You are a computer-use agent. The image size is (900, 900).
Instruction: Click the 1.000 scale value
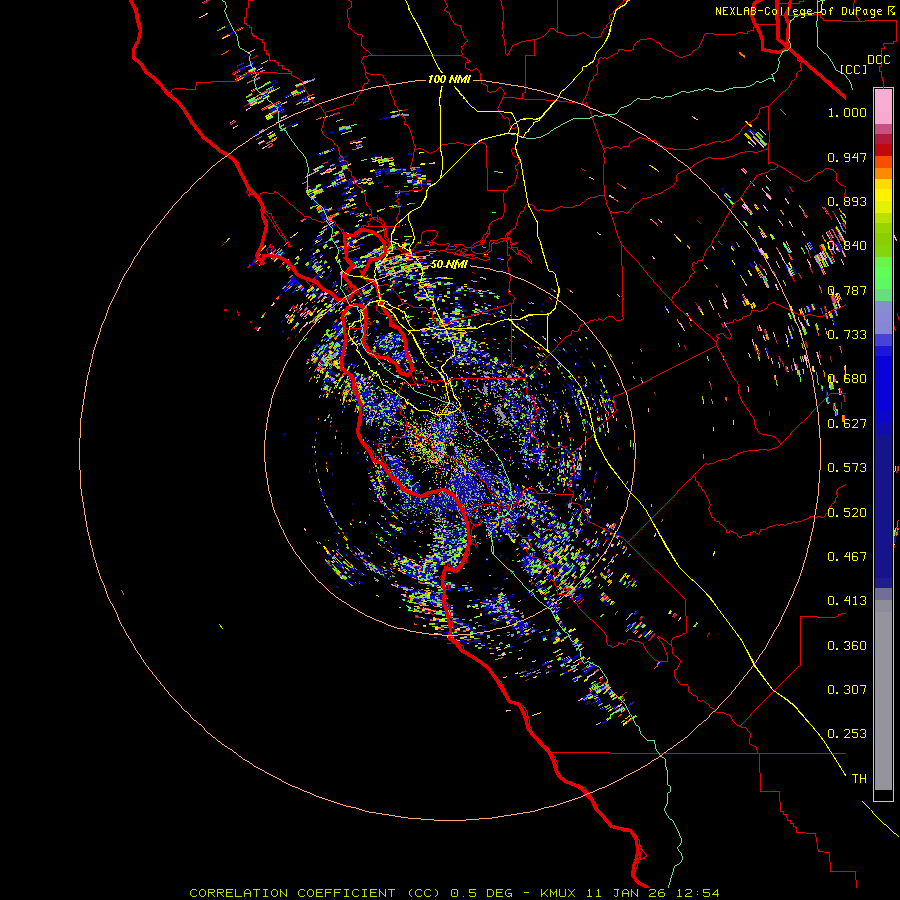(847, 112)
